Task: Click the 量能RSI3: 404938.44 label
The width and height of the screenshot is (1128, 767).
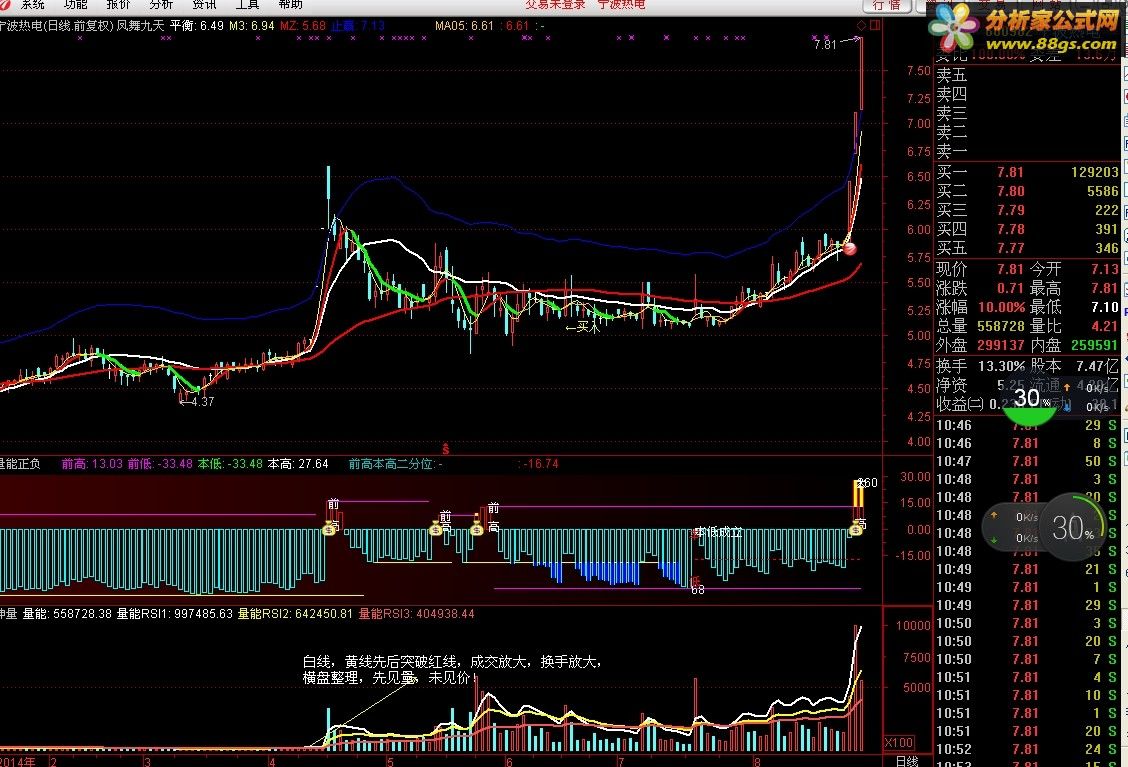Action: tap(417, 614)
